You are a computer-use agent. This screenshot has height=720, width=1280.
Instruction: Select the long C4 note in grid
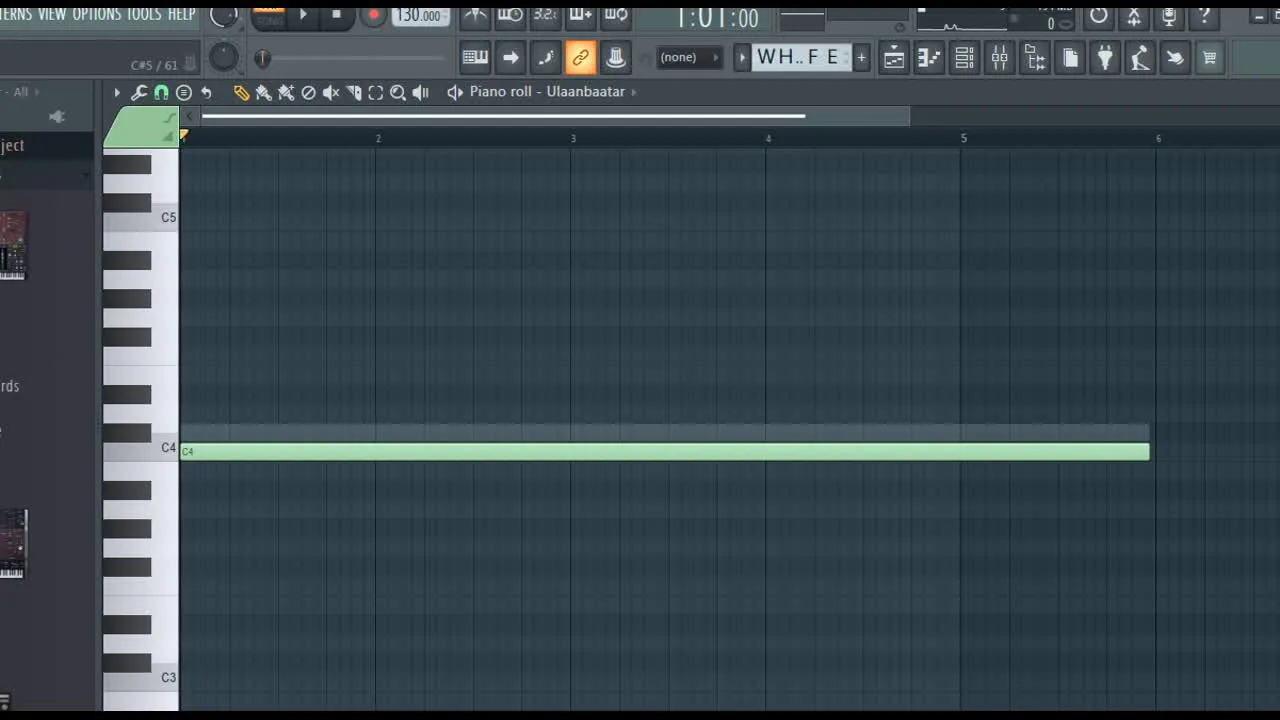click(x=664, y=452)
